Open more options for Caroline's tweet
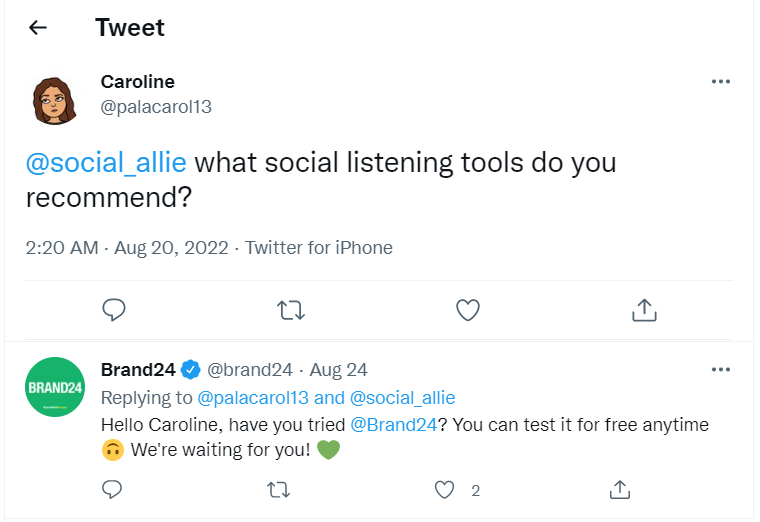This screenshot has width=760, height=522. 720,82
